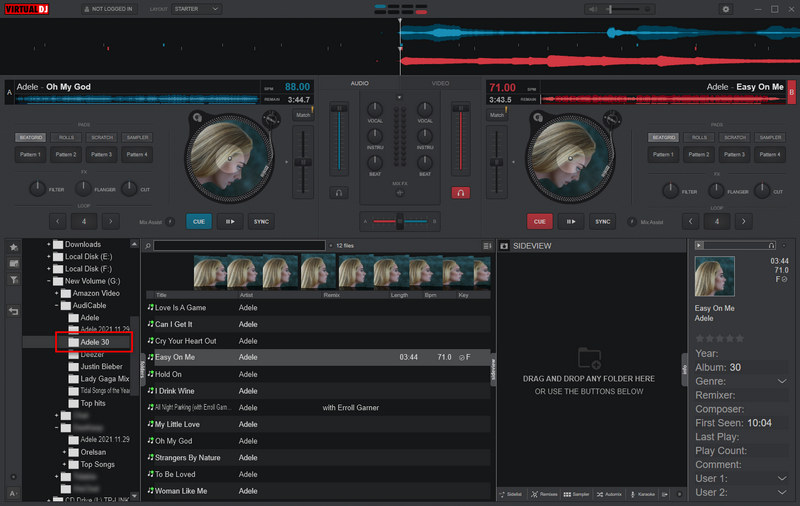This screenshot has width=800, height=506.
Task: Click the font size A icon
Action: tap(13, 493)
